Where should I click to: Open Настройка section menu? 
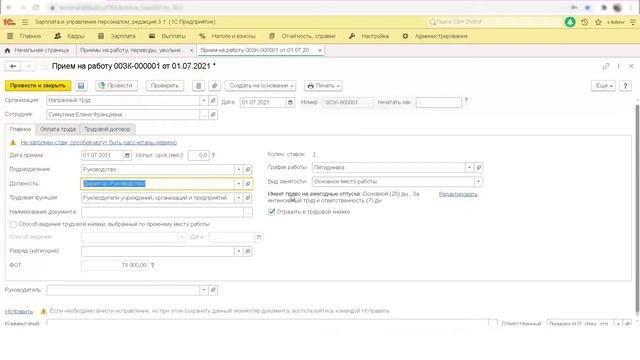(x=369, y=36)
